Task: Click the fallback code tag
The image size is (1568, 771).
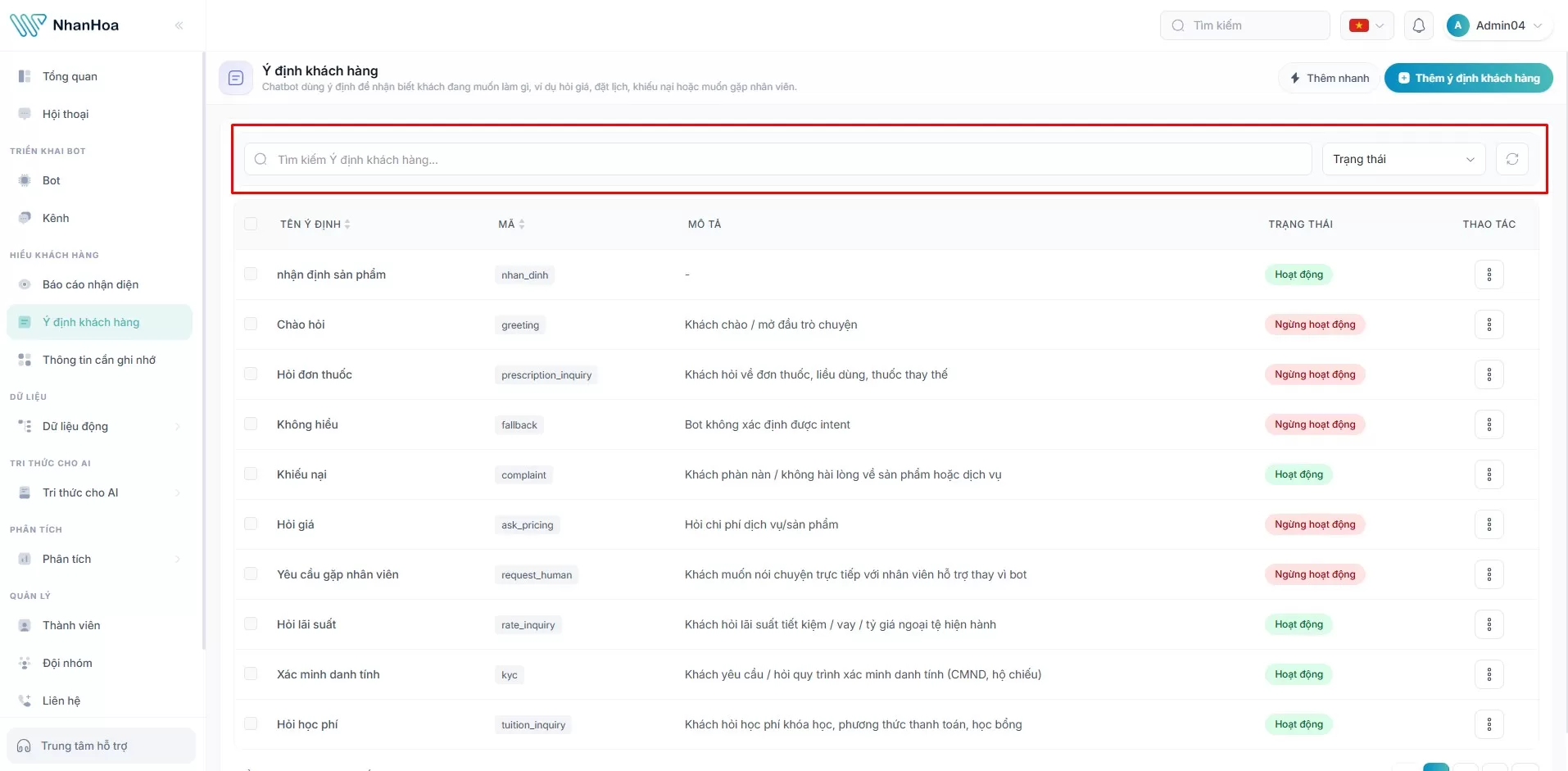Action: pyautogui.click(x=519, y=425)
